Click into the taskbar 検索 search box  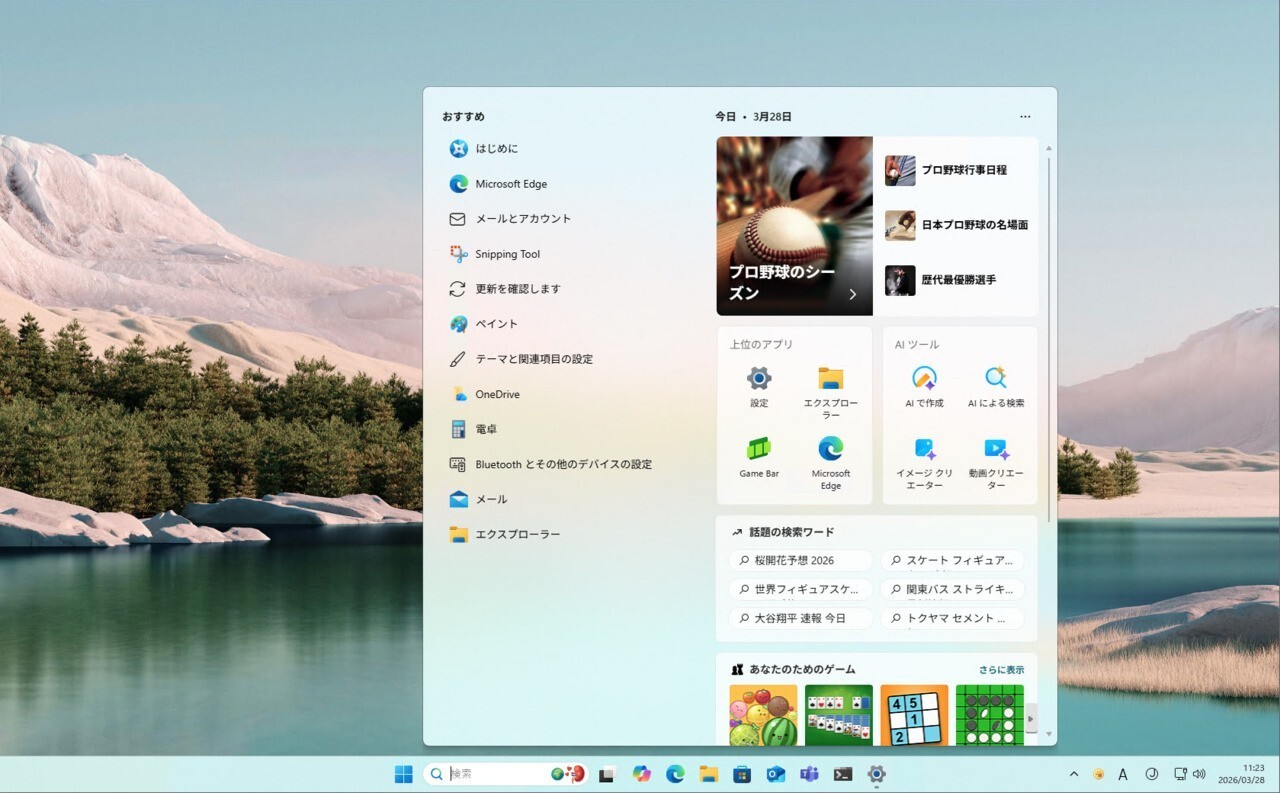[x=495, y=774]
